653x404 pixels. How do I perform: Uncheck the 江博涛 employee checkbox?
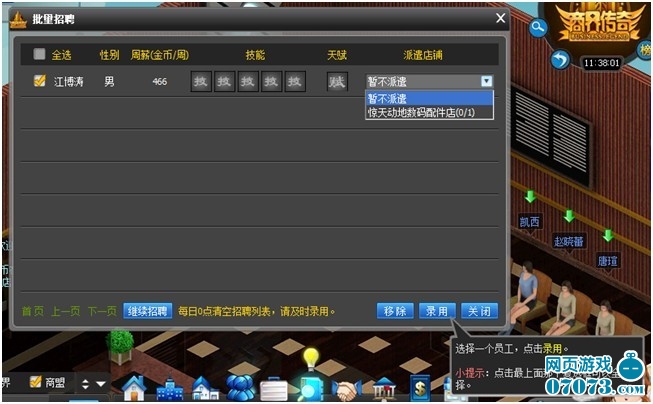(x=39, y=81)
